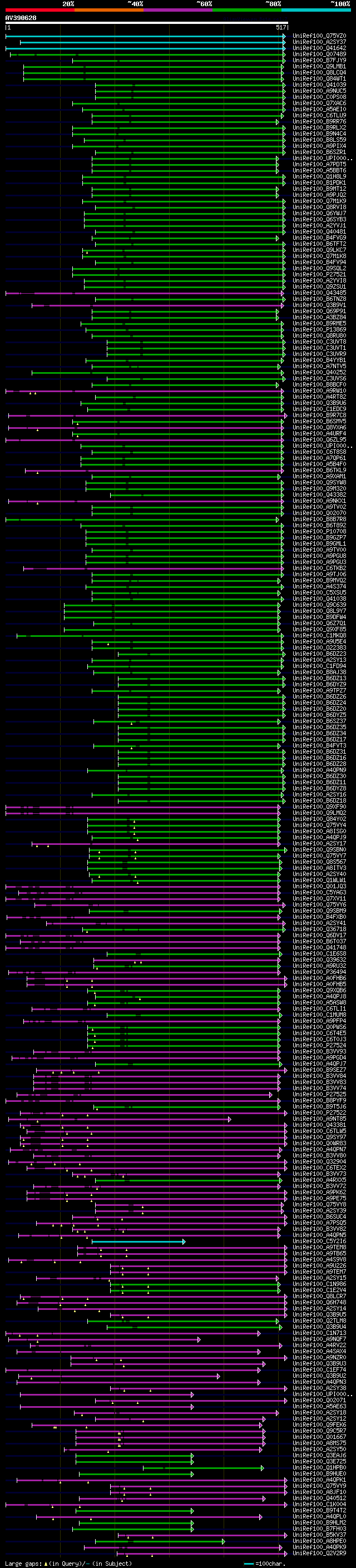Click hit label UniRef100_B9N4C4
The image size is (356, 1568).
[319, 134]
